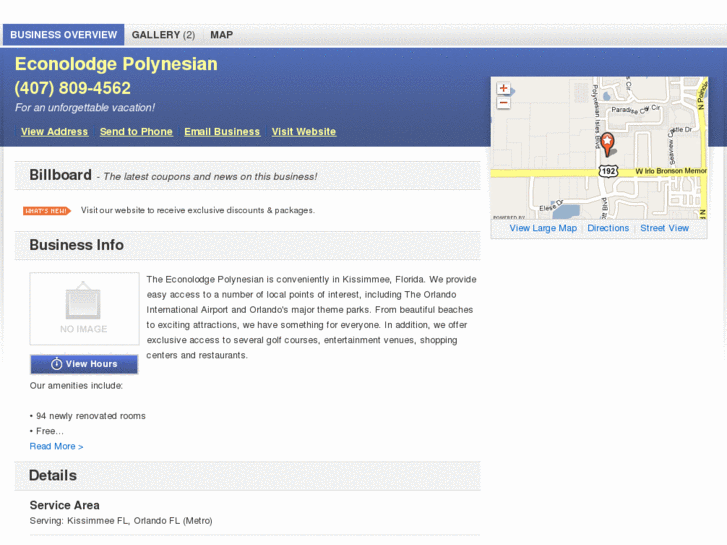Click the What's New orange tag
Viewport: 727px width, 545px height.
click(x=47, y=211)
